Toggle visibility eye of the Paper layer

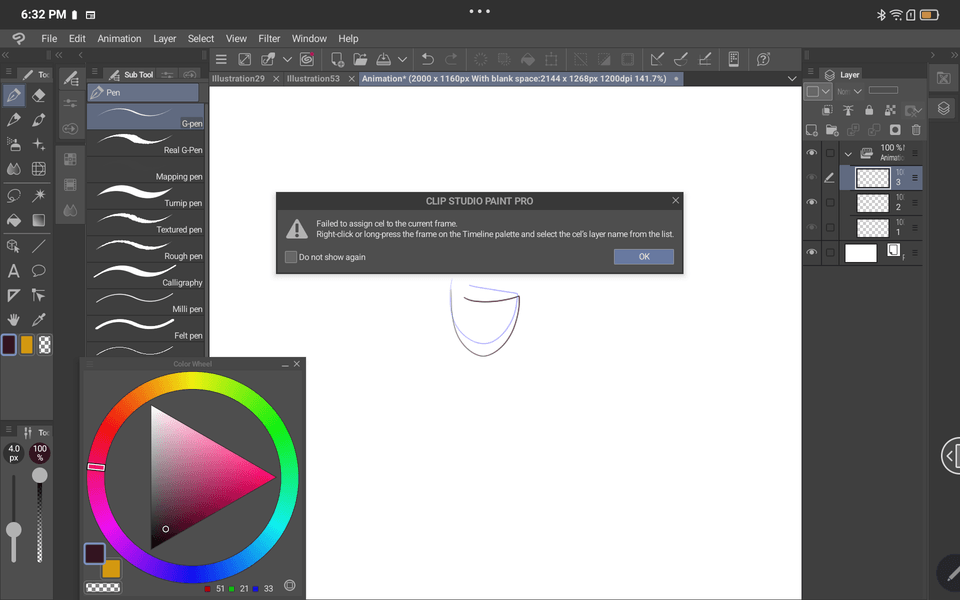pos(812,252)
